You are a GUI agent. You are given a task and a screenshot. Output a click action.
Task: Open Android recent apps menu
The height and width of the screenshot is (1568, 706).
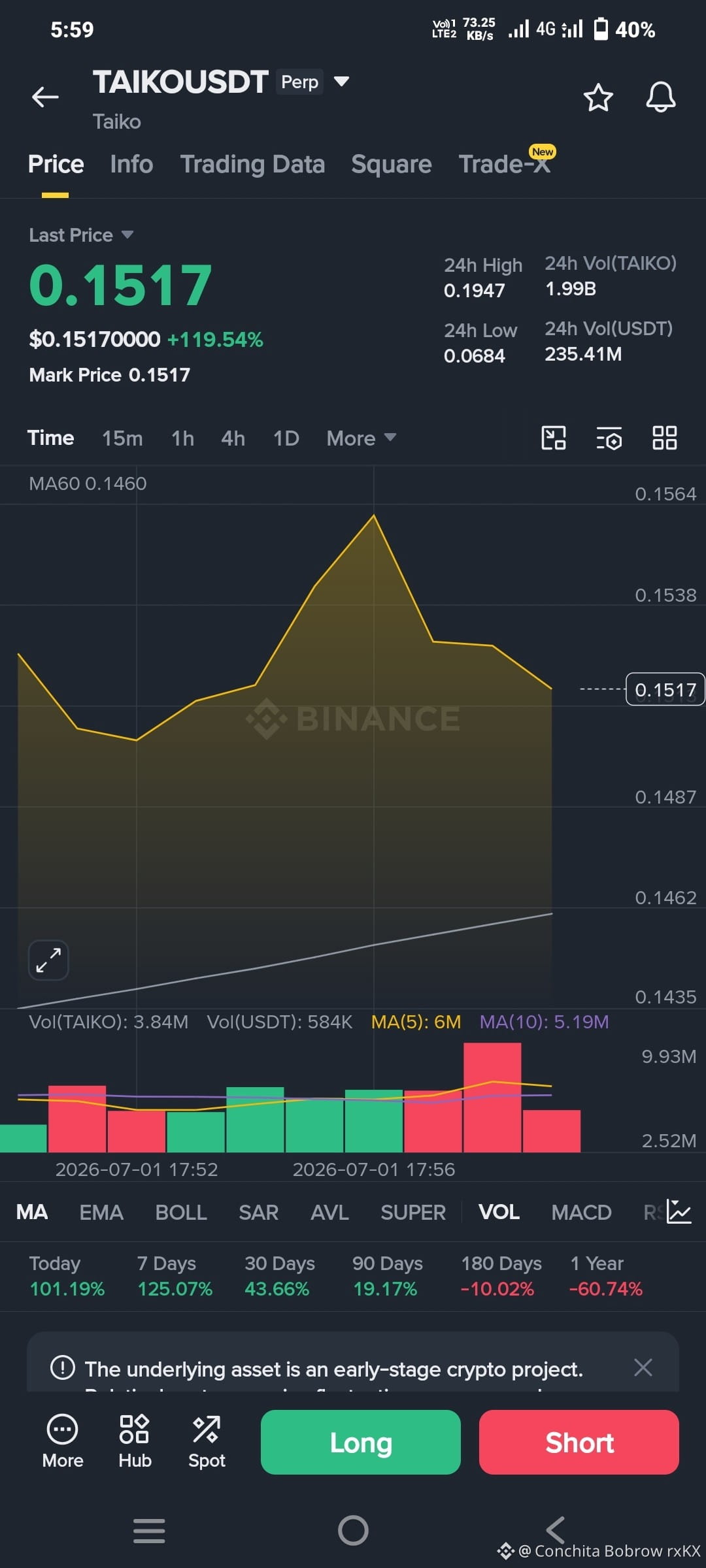[x=149, y=1530]
